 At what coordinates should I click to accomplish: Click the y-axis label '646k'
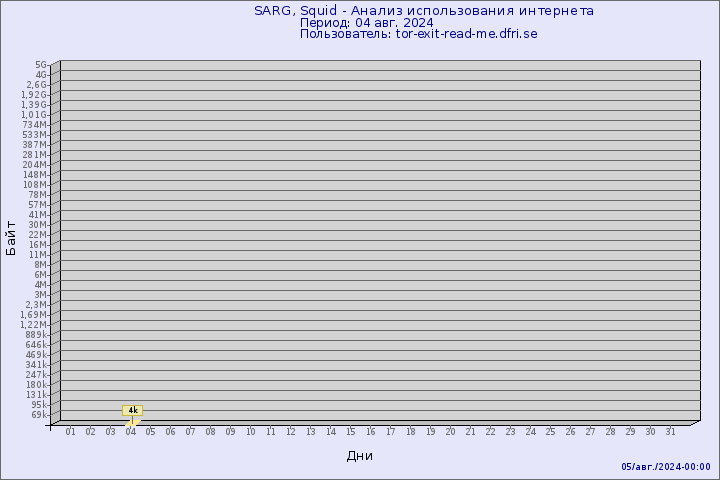pos(36,345)
